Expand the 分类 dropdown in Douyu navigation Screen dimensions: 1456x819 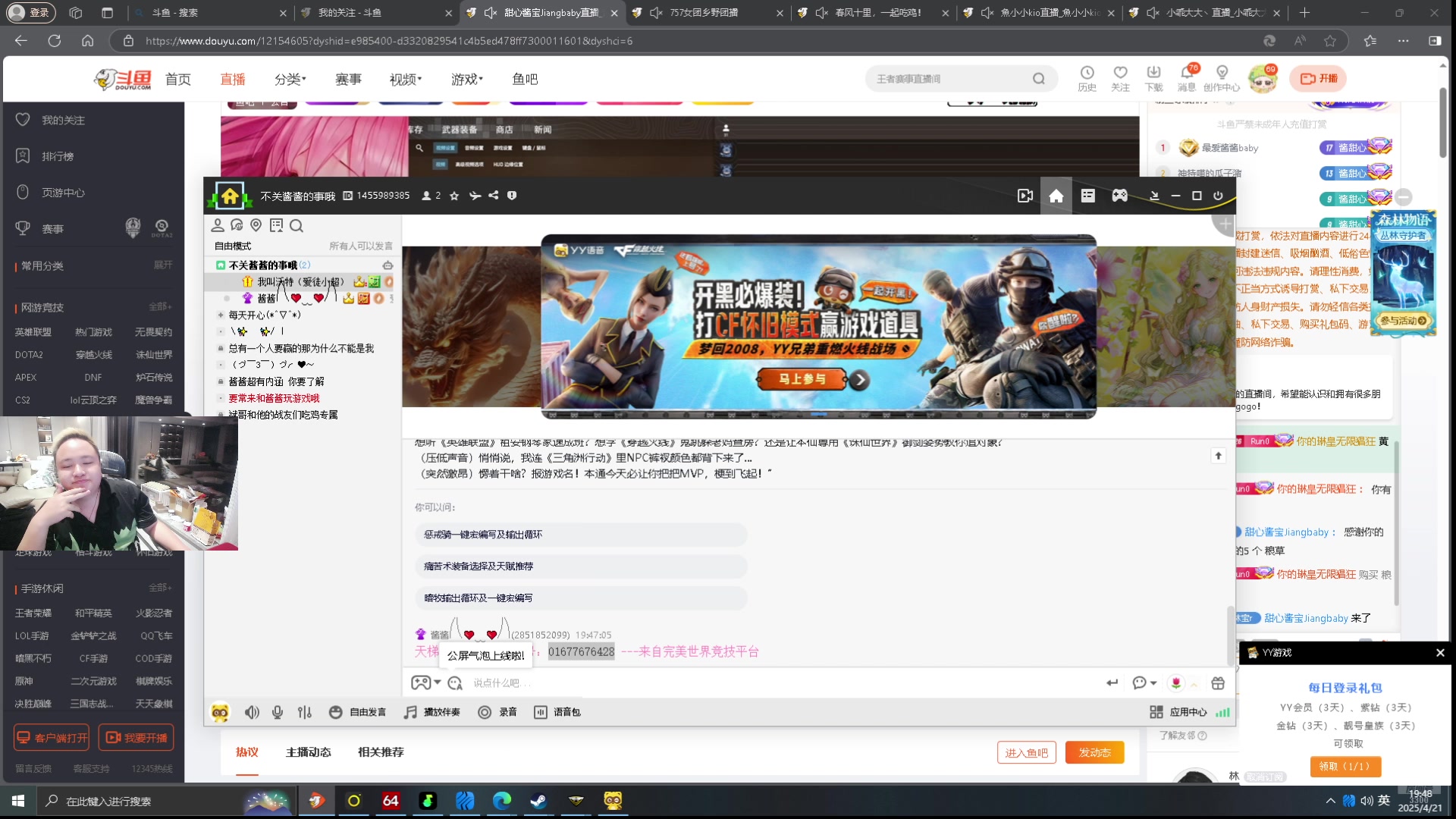tap(290, 80)
